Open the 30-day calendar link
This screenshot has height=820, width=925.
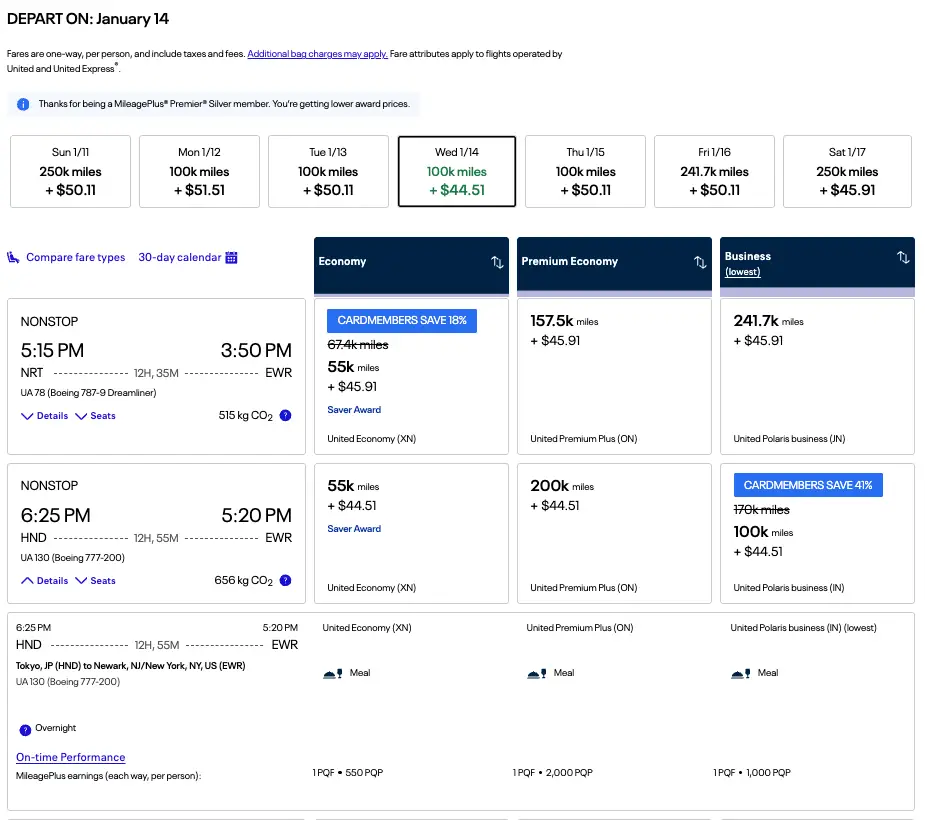(x=179, y=258)
